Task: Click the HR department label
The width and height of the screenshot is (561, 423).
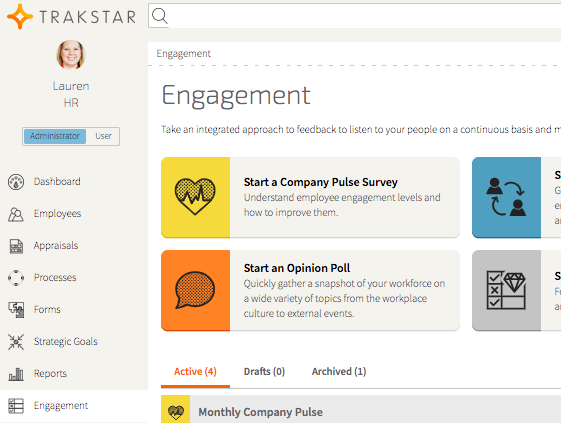Action: coord(71,103)
